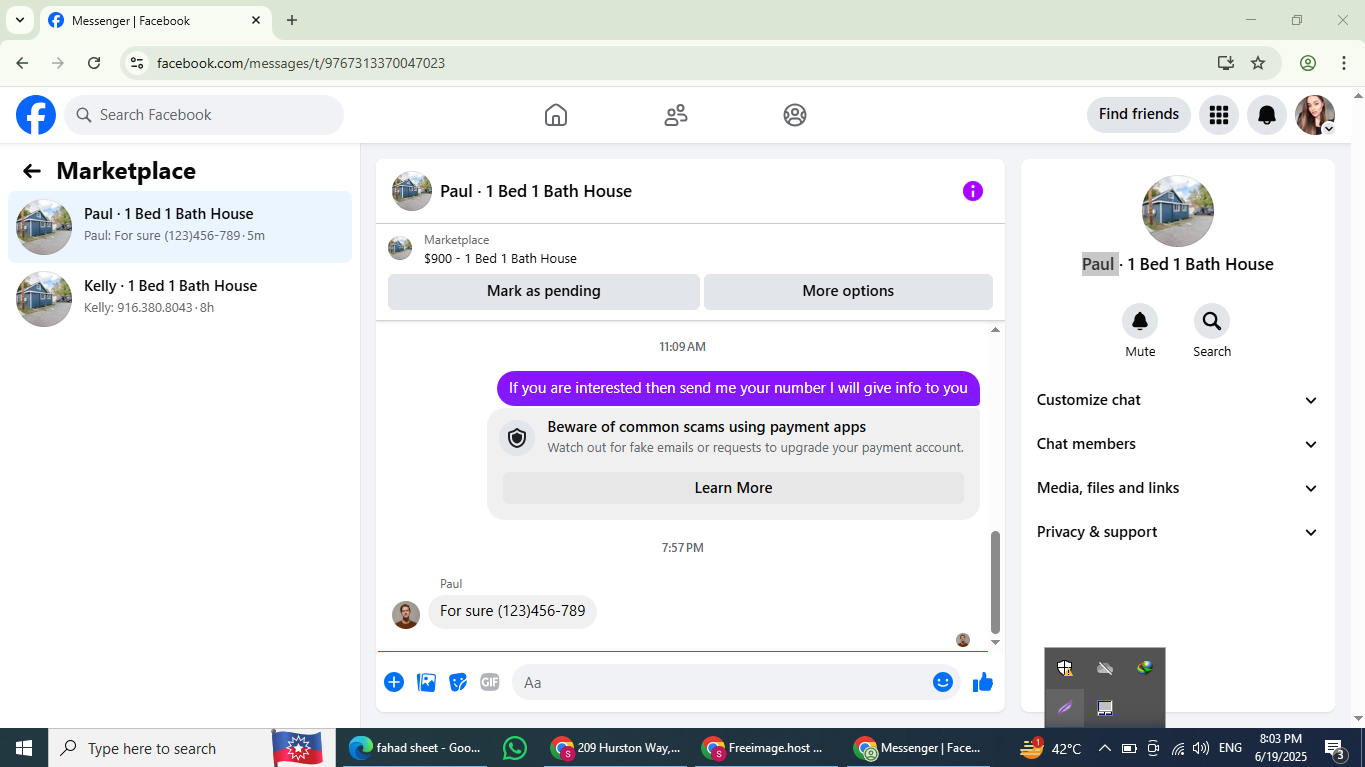
Task: Switch to the Messenger | Facebook tab
Action: click(156, 20)
